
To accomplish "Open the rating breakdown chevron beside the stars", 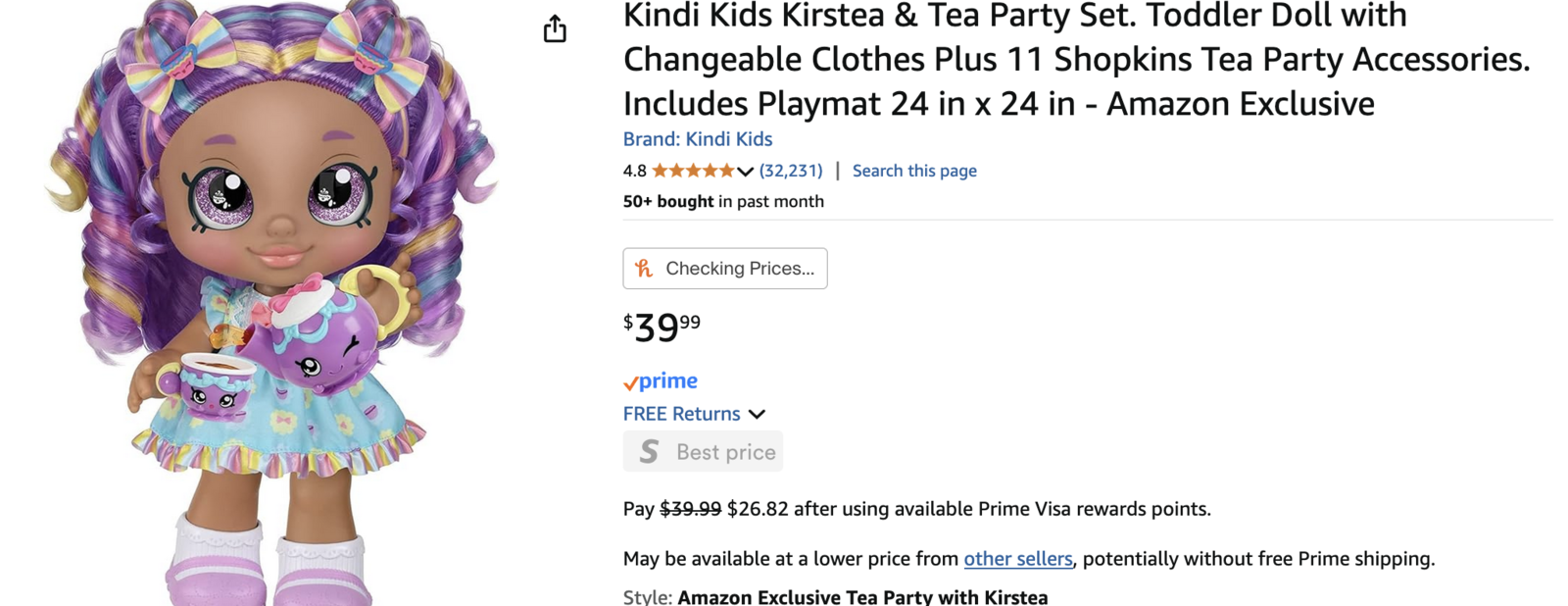I will point(746,172).
